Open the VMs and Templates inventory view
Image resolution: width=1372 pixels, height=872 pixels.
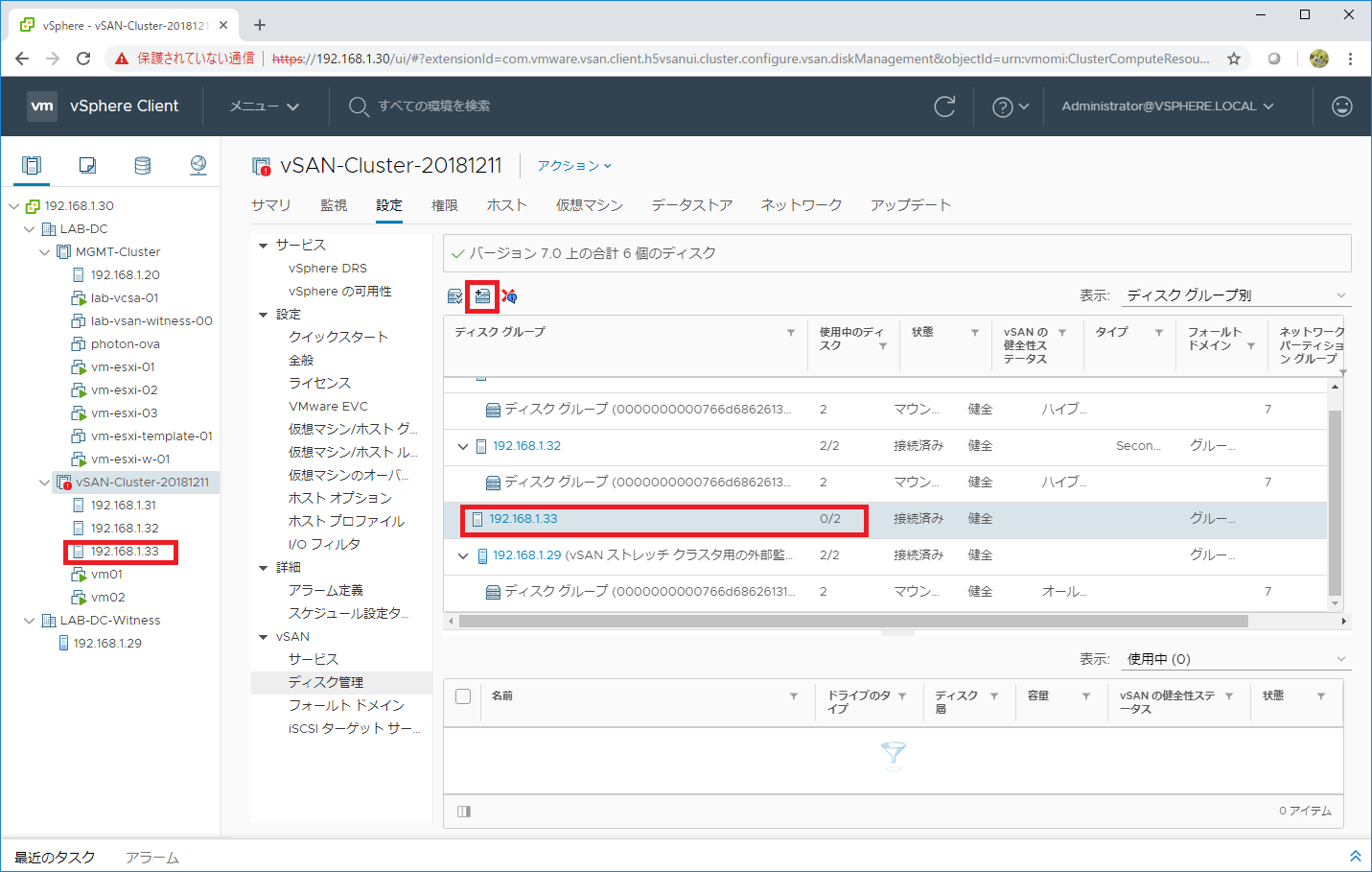pos(87,166)
